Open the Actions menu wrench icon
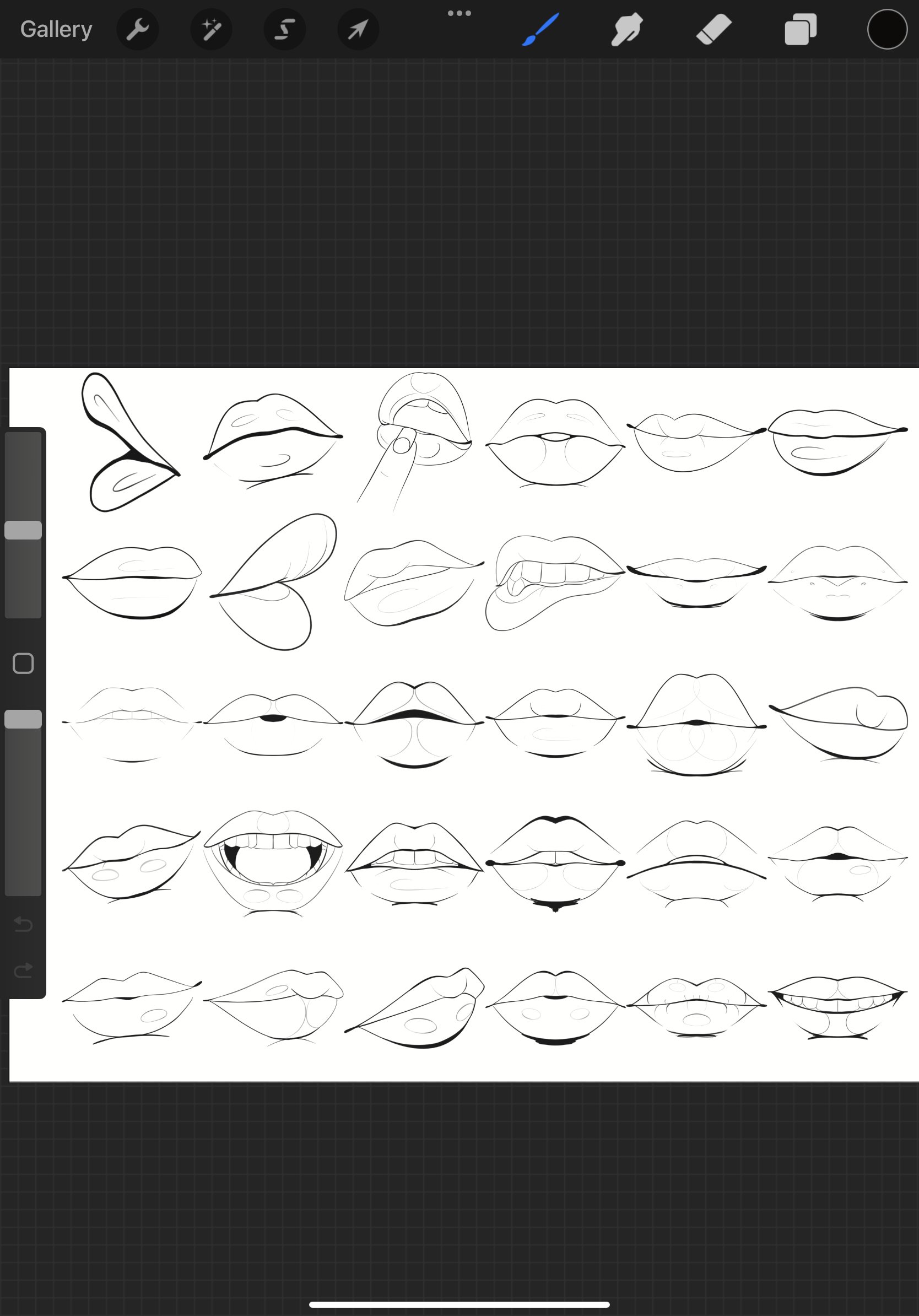Viewport: 919px width, 1316px height. (x=138, y=29)
